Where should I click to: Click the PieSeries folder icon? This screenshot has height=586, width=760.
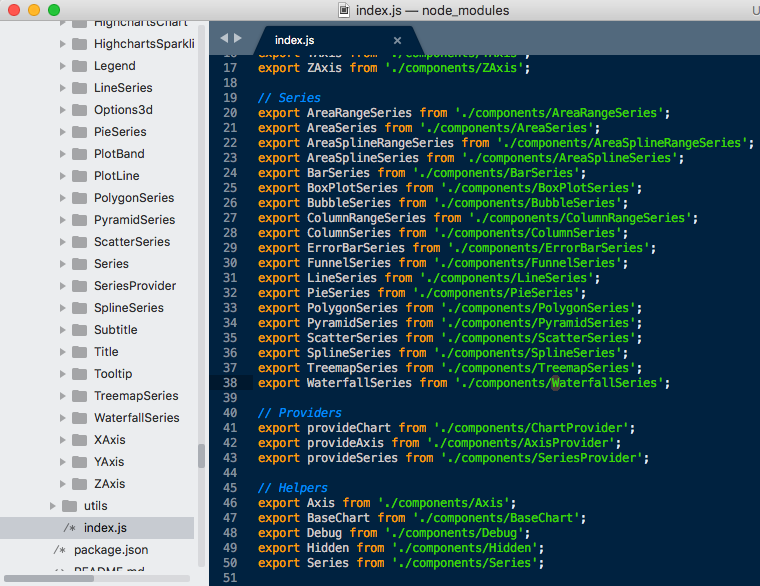point(79,132)
